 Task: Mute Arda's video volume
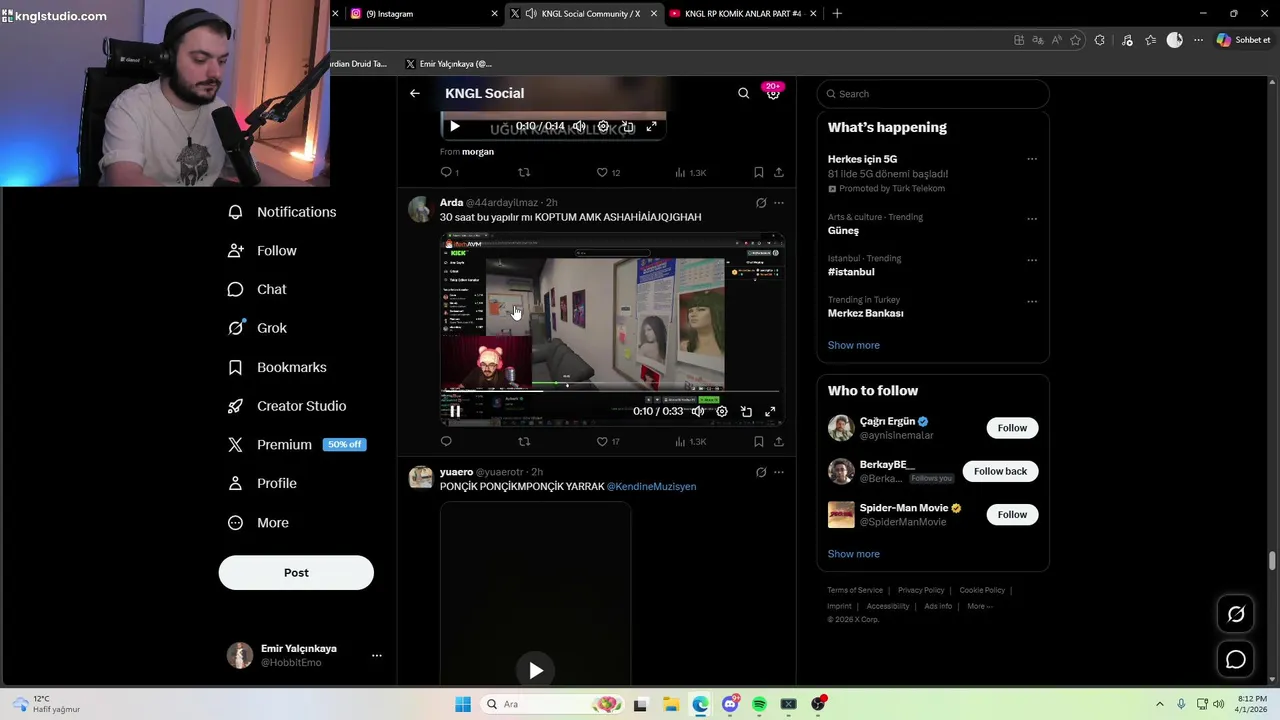coord(698,411)
